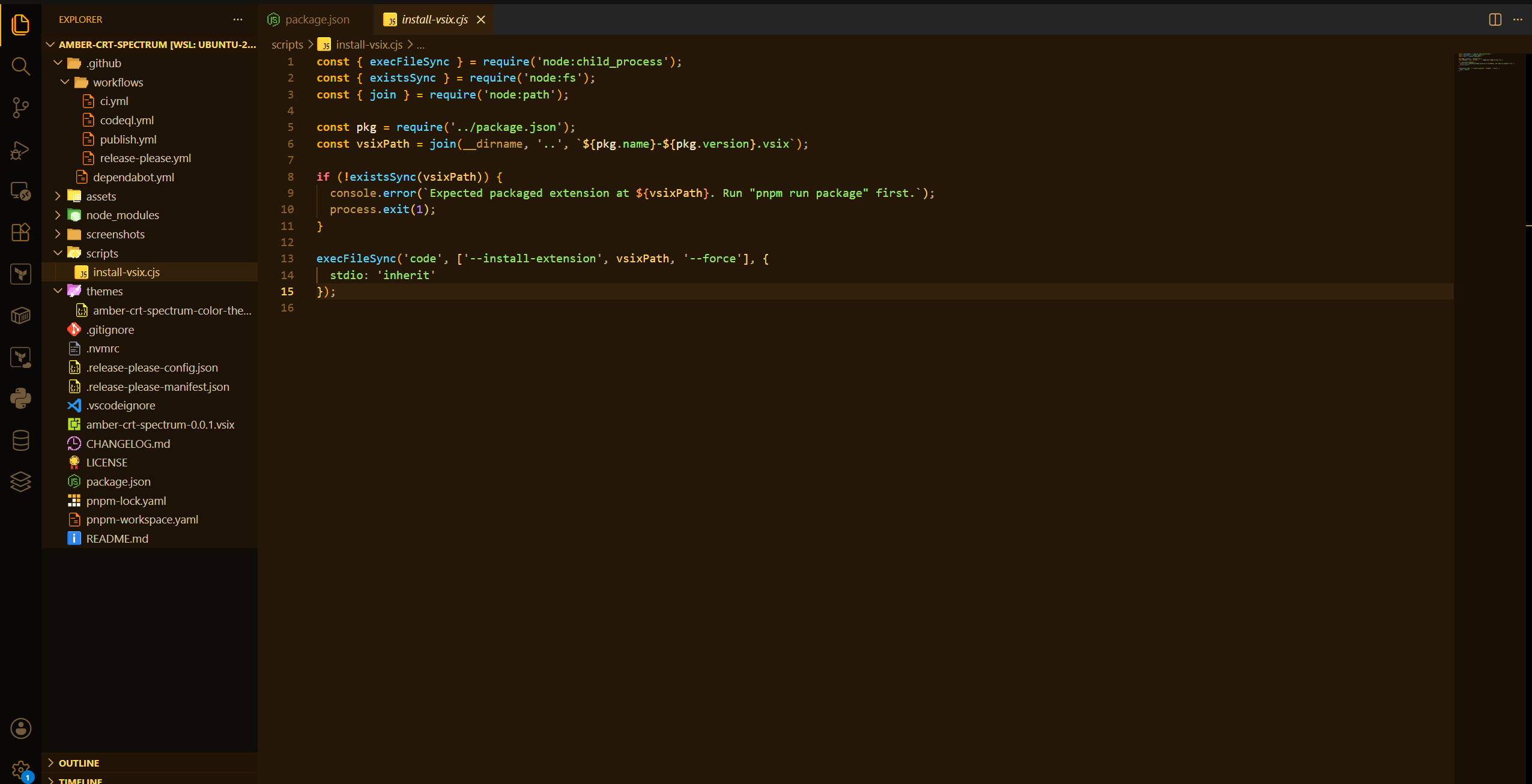This screenshot has height=784, width=1532.
Task: Open editor More Actions ellipsis menu
Action: click(1518, 20)
